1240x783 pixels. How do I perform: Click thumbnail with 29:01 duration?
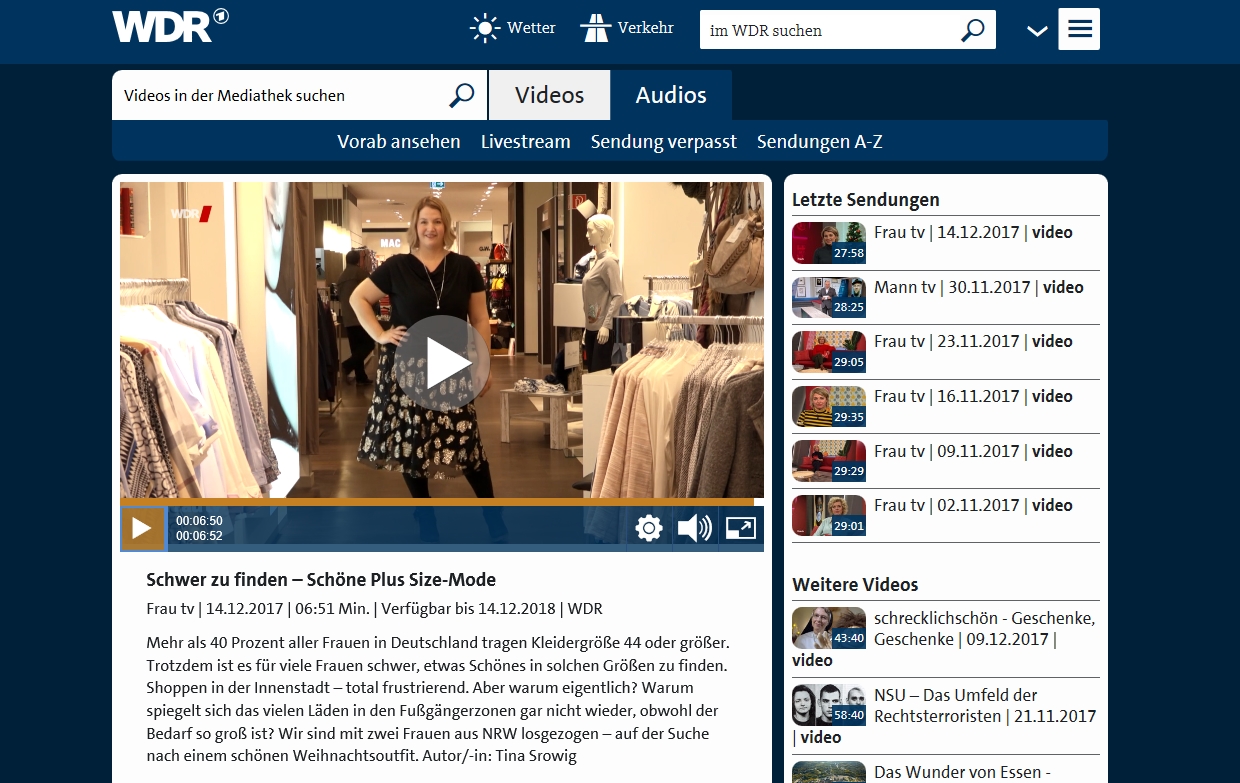[829, 516]
